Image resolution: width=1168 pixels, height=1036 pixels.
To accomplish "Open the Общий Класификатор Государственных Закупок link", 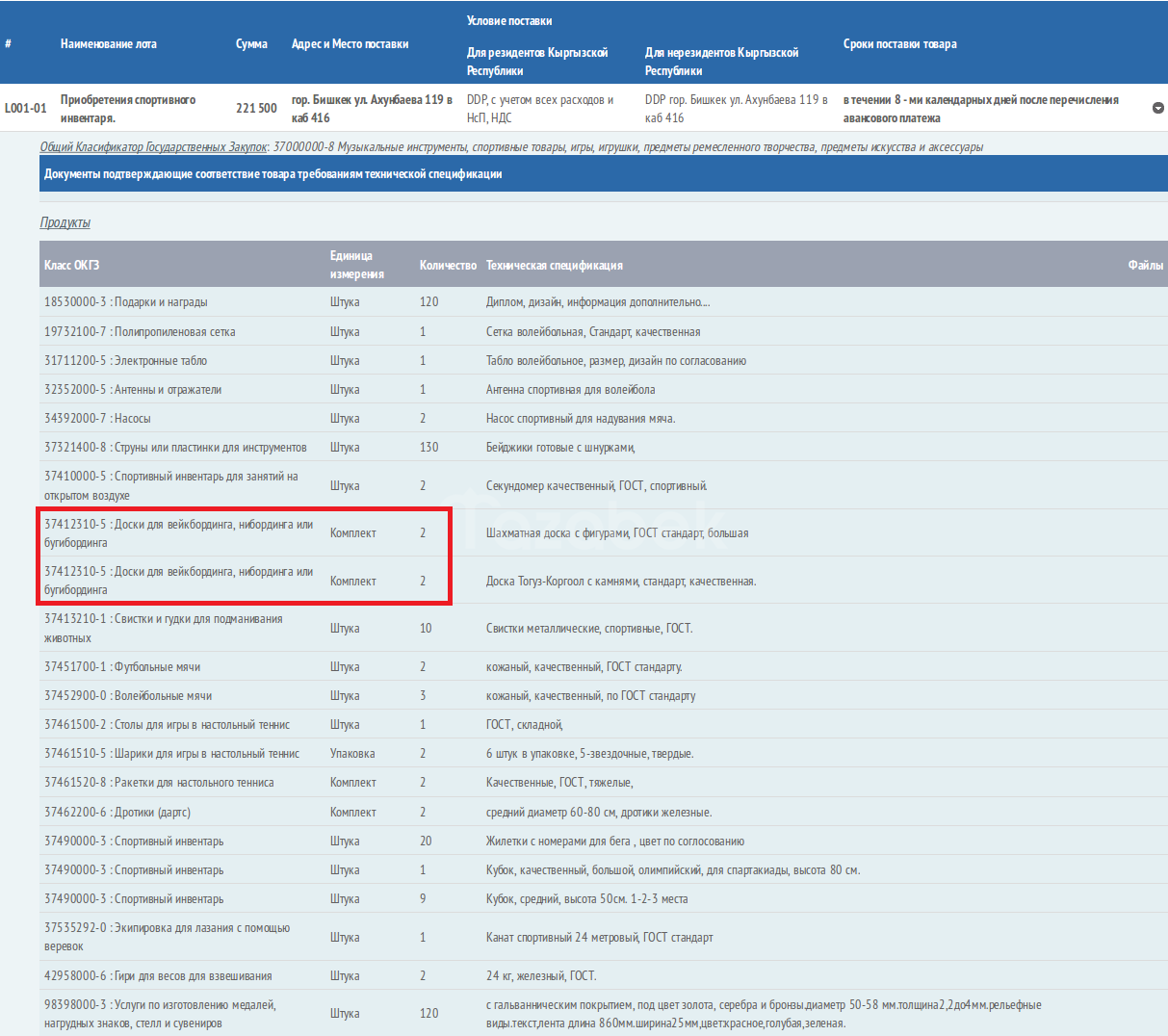I will coord(153,147).
